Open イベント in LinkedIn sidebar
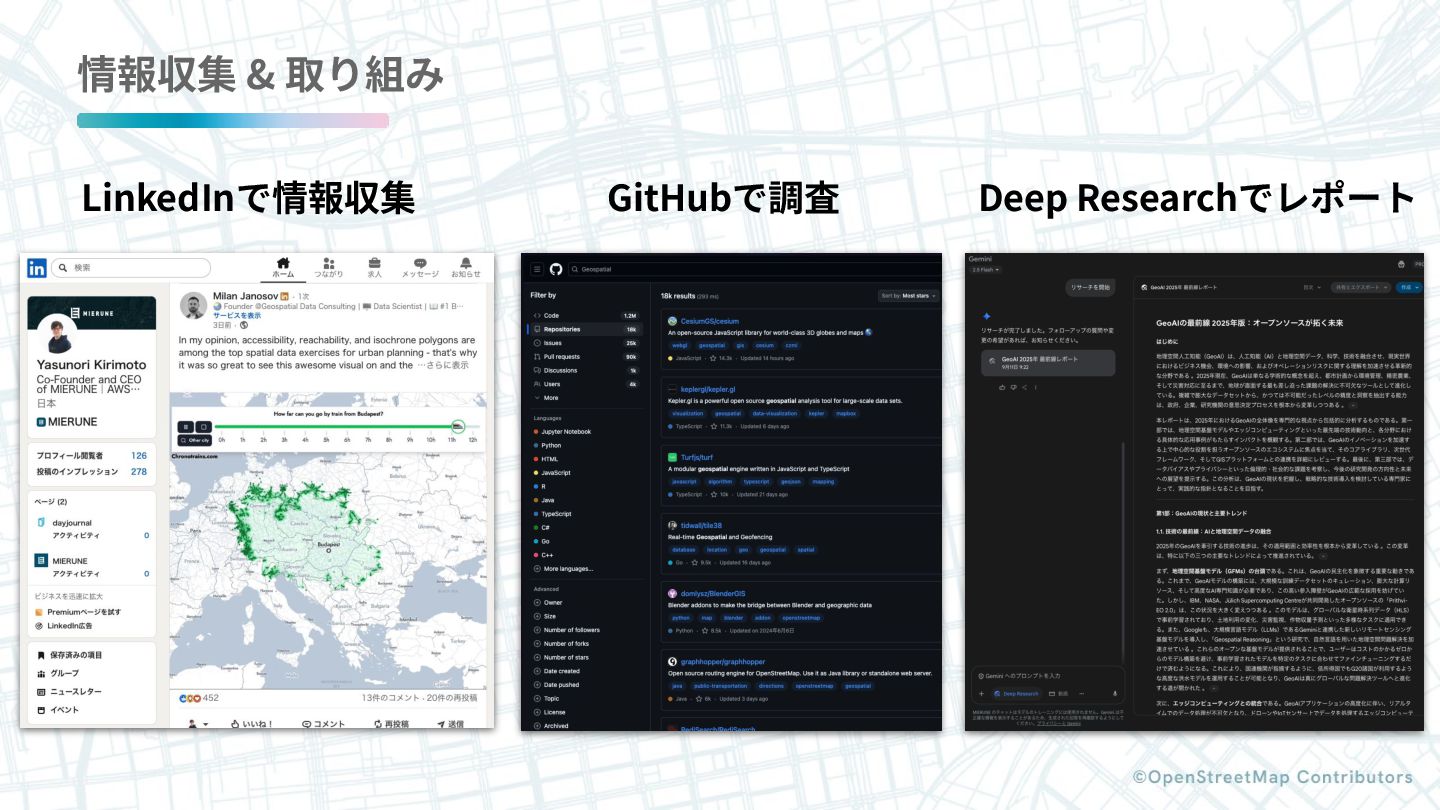 click(x=57, y=710)
